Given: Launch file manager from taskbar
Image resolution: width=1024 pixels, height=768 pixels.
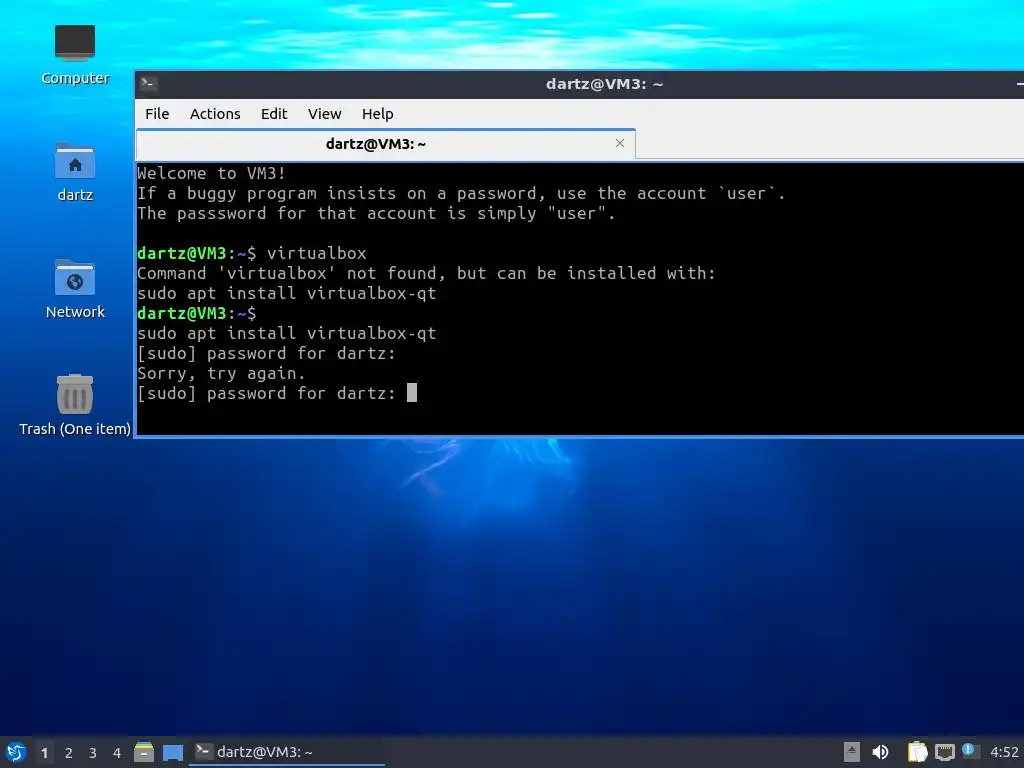Looking at the screenshot, I should (x=144, y=752).
